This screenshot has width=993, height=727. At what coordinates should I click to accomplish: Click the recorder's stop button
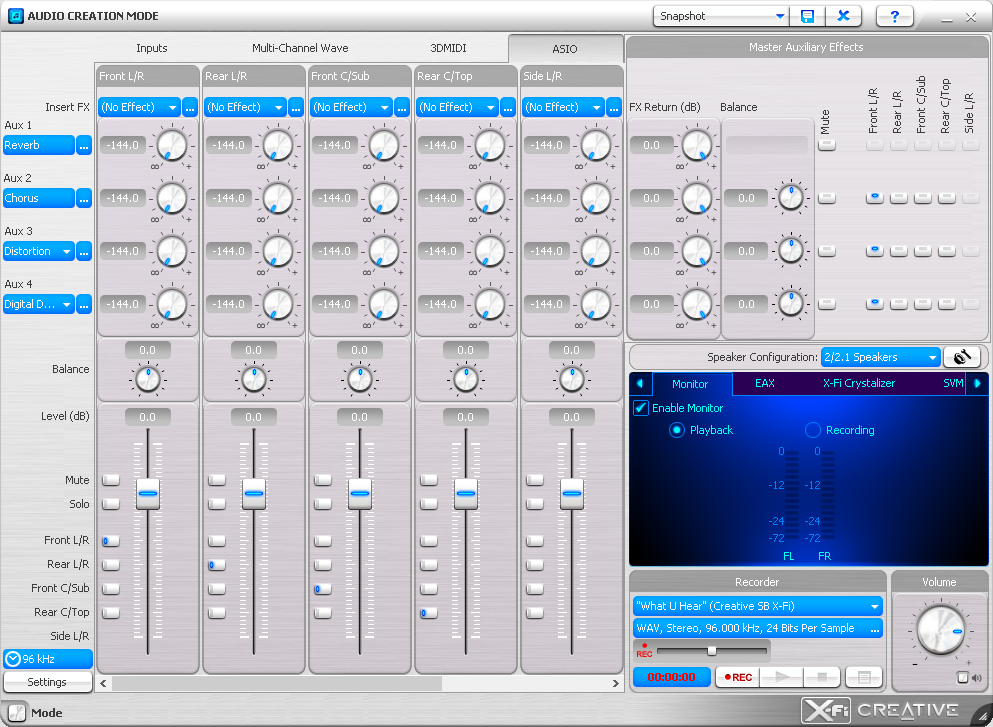(822, 677)
